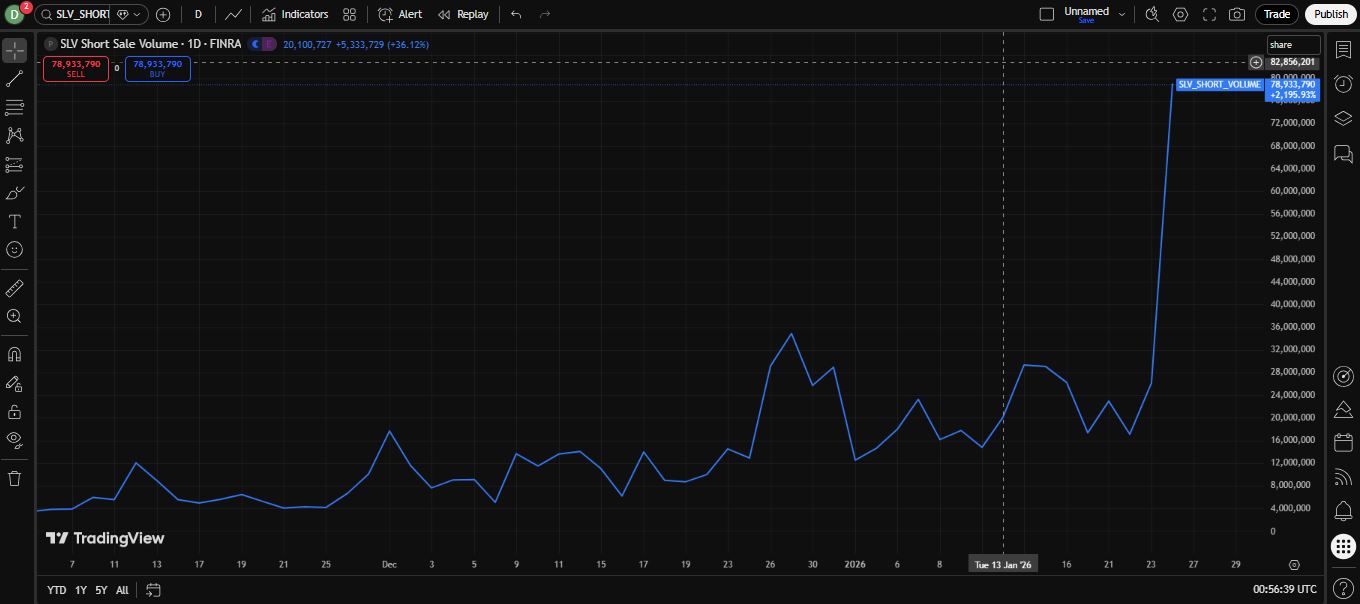The width and height of the screenshot is (1360, 604).
Task: Open the D interval selector
Action: click(198, 14)
